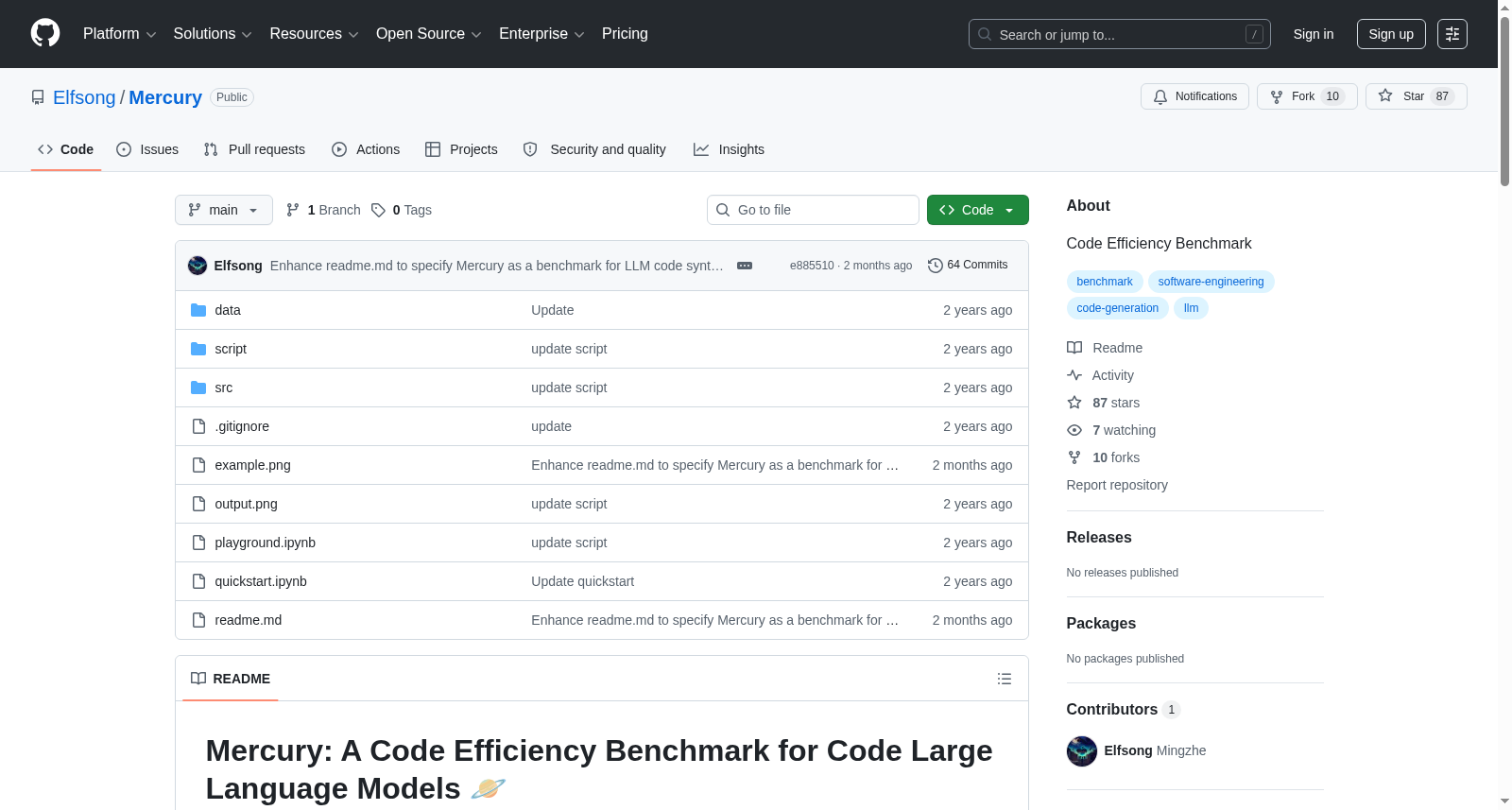This screenshot has height=810, width=1512.
Task: Click the Sign up button
Action: 1391,34
